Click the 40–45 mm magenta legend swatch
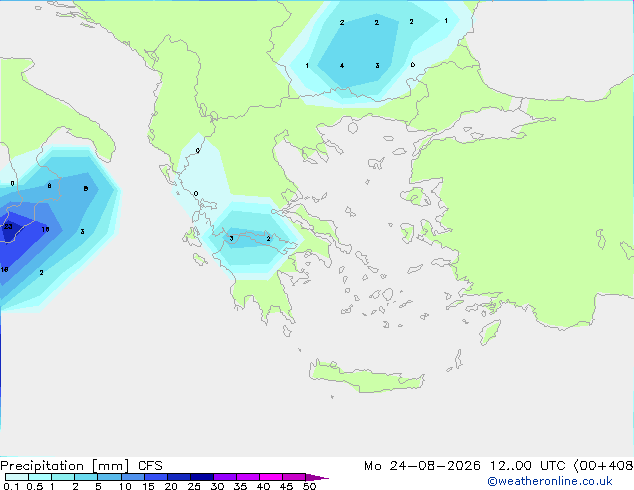This screenshot has width=634, height=490. pos(271,477)
